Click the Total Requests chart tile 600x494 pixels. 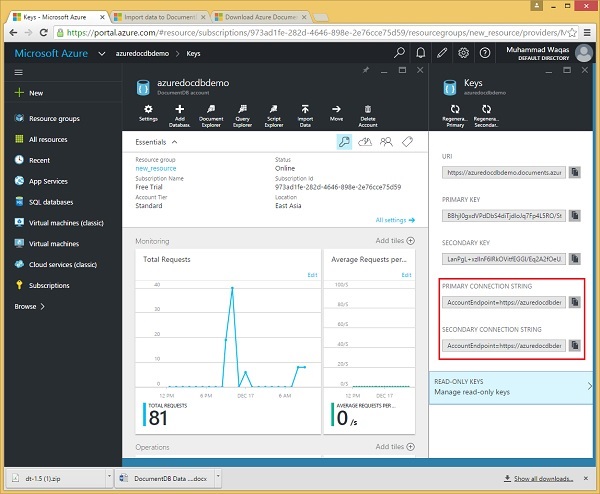point(228,341)
